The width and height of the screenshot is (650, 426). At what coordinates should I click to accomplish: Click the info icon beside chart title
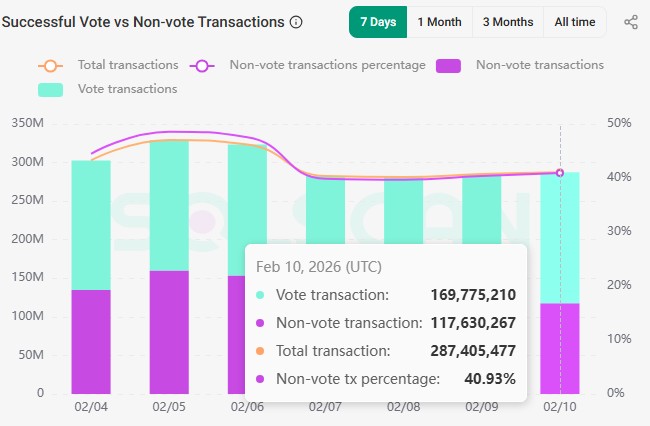pyautogui.click(x=295, y=22)
